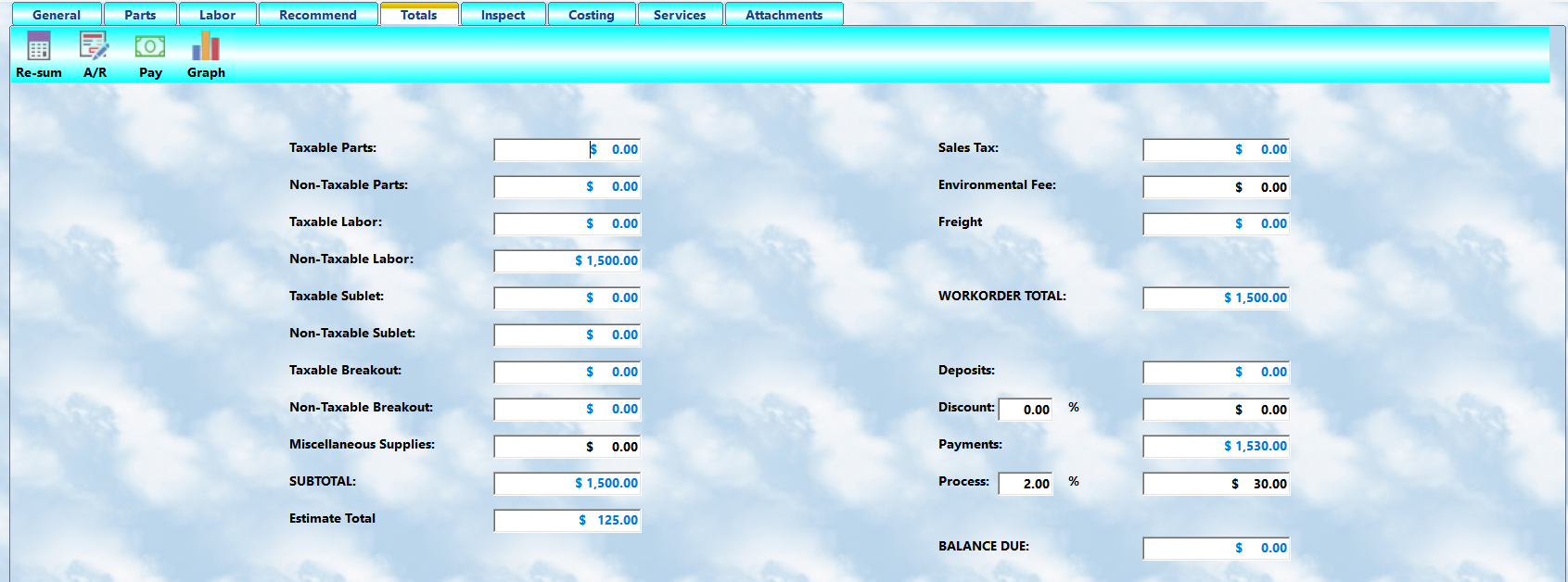Select the Payments field showing $1,530.00

(x=1217, y=446)
